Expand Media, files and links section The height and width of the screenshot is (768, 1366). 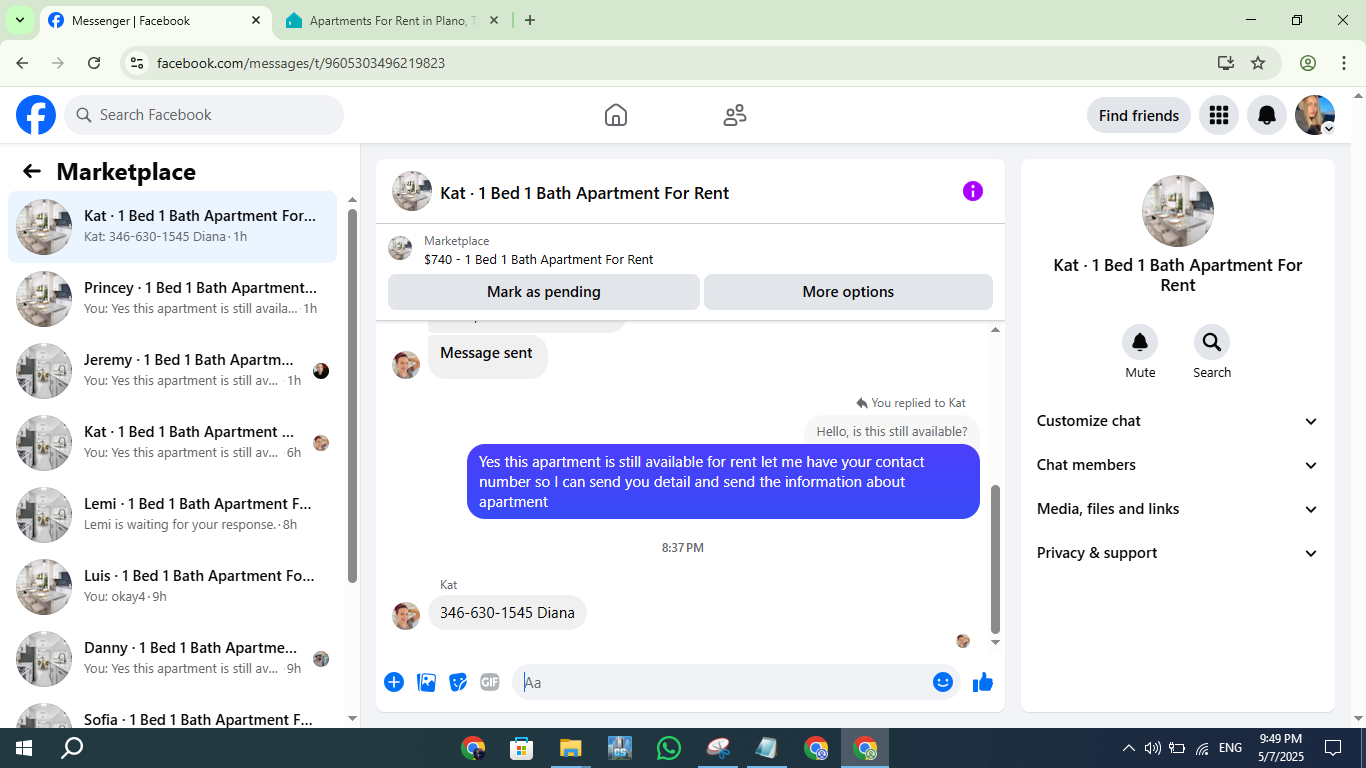click(1178, 509)
